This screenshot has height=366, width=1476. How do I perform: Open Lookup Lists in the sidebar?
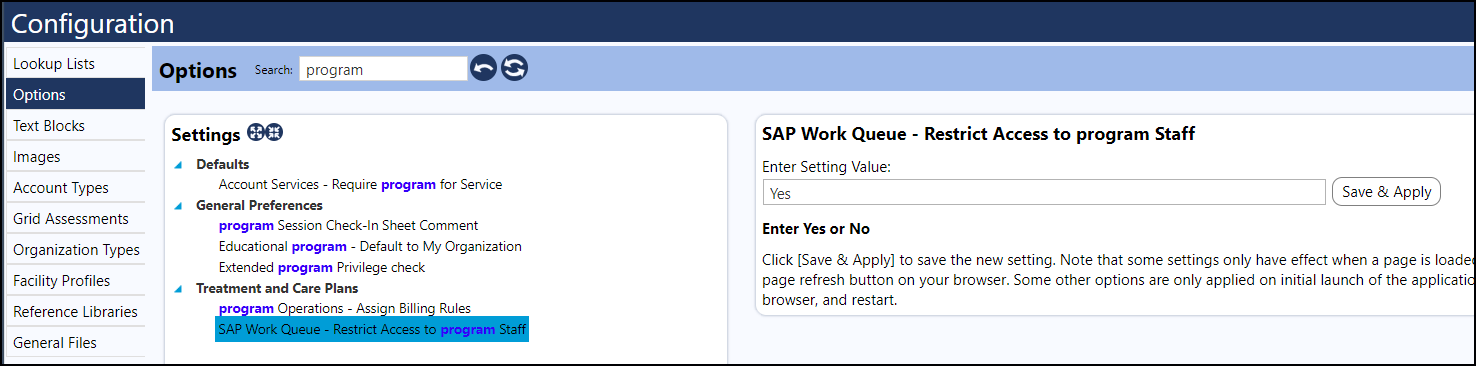(75, 64)
